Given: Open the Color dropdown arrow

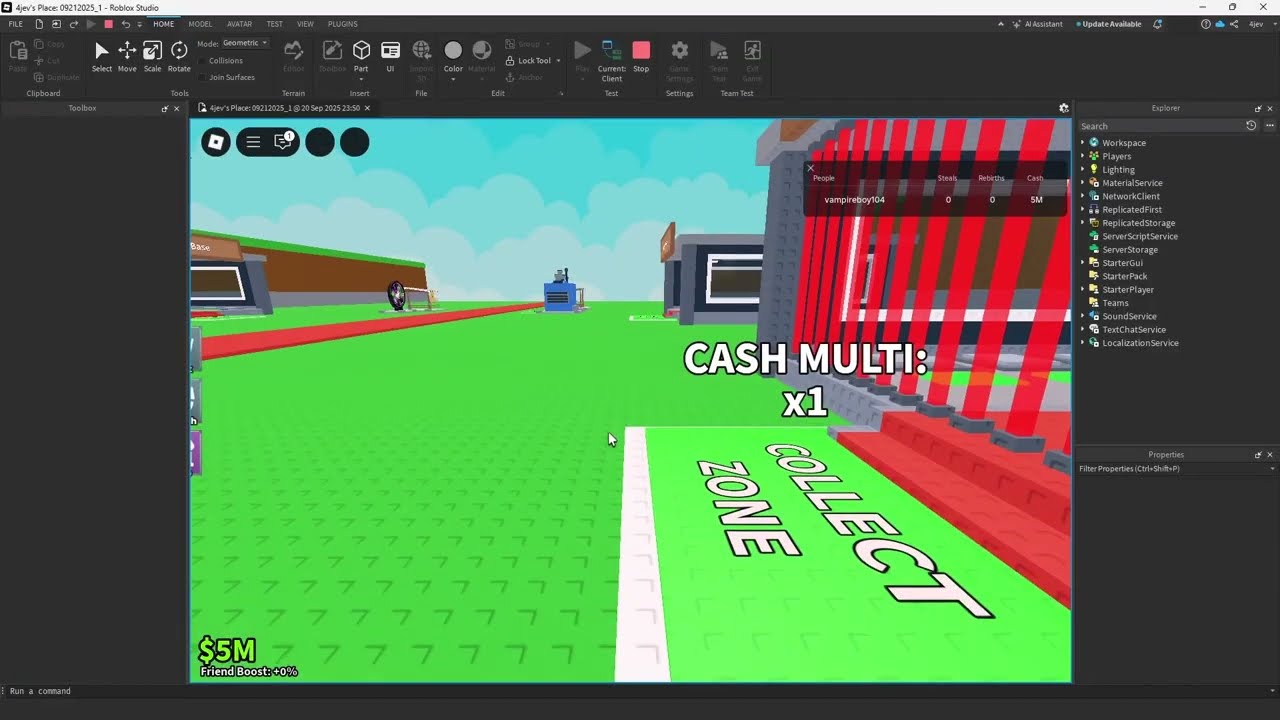Looking at the screenshot, I should pyautogui.click(x=453, y=79).
